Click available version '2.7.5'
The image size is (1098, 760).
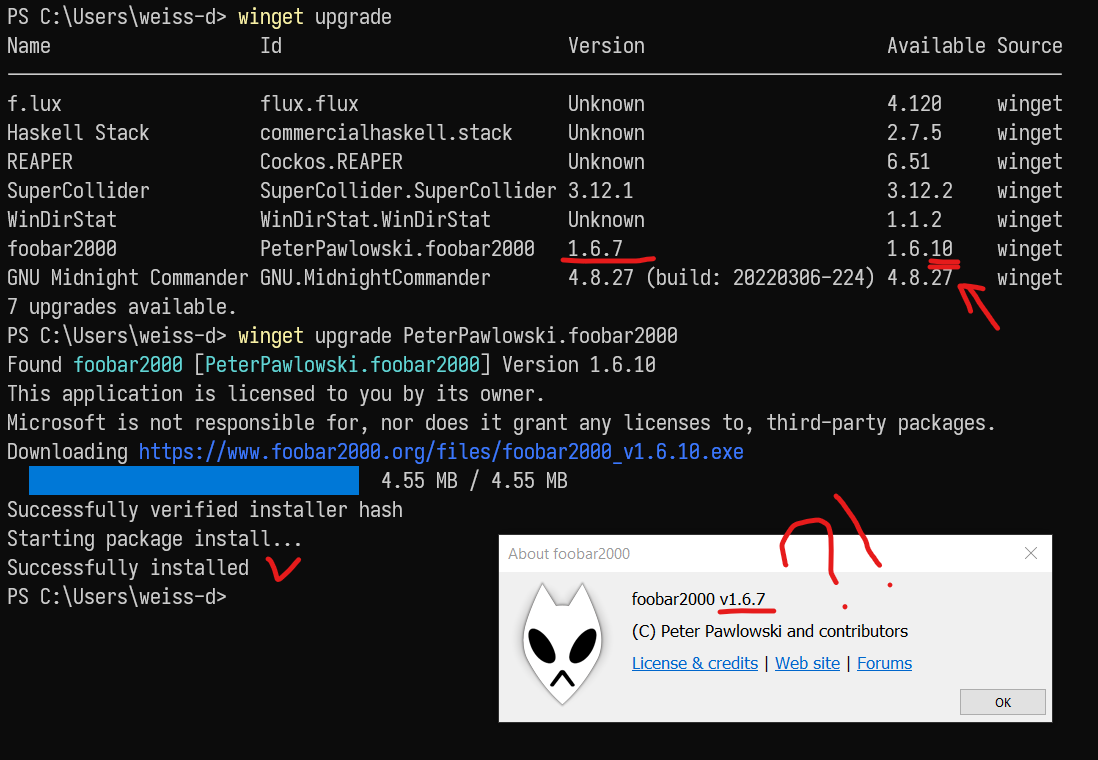914,133
